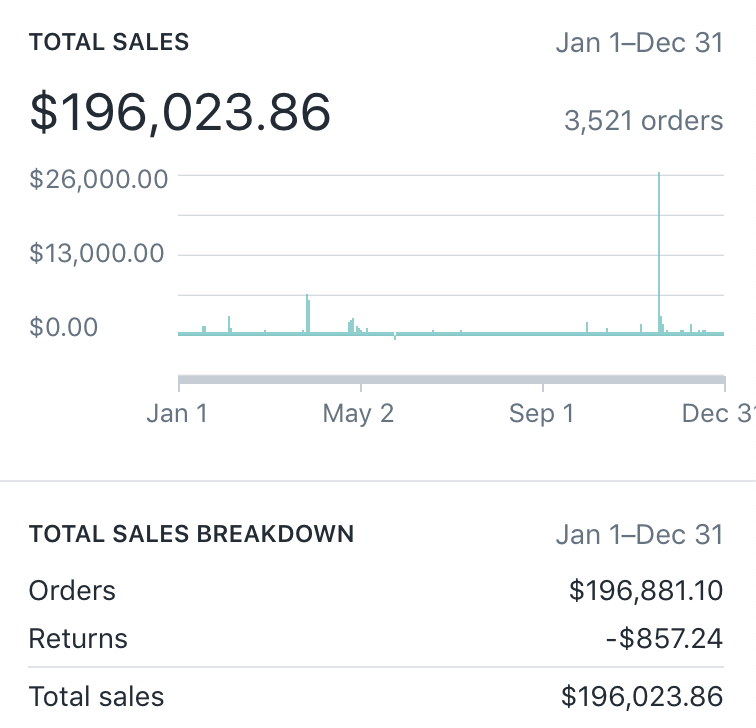Image resolution: width=756 pixels, height=728 pixels.
Task: Open the Returns row in the breakdown
Action: 78,639
